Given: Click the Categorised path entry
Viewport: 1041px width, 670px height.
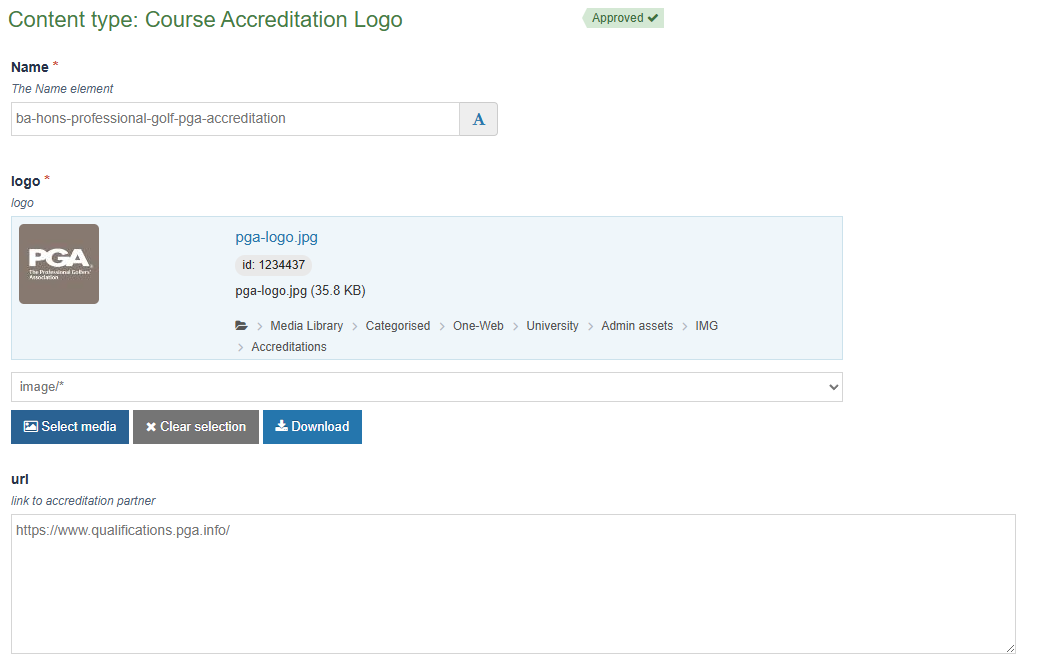Looking at the screenshot, I should click(398, 325).
